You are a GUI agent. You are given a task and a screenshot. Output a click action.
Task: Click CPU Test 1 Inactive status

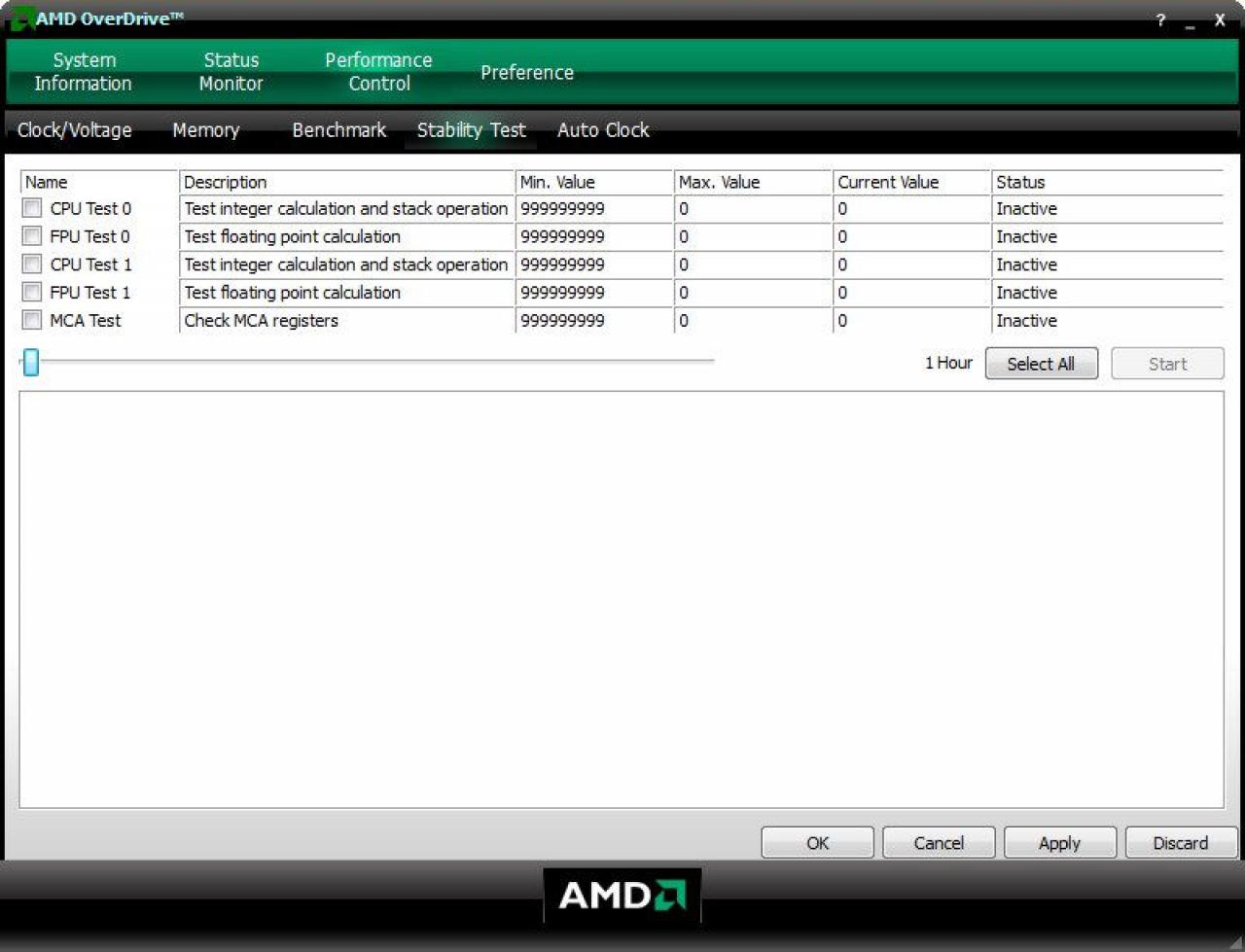click(1026, 264)
